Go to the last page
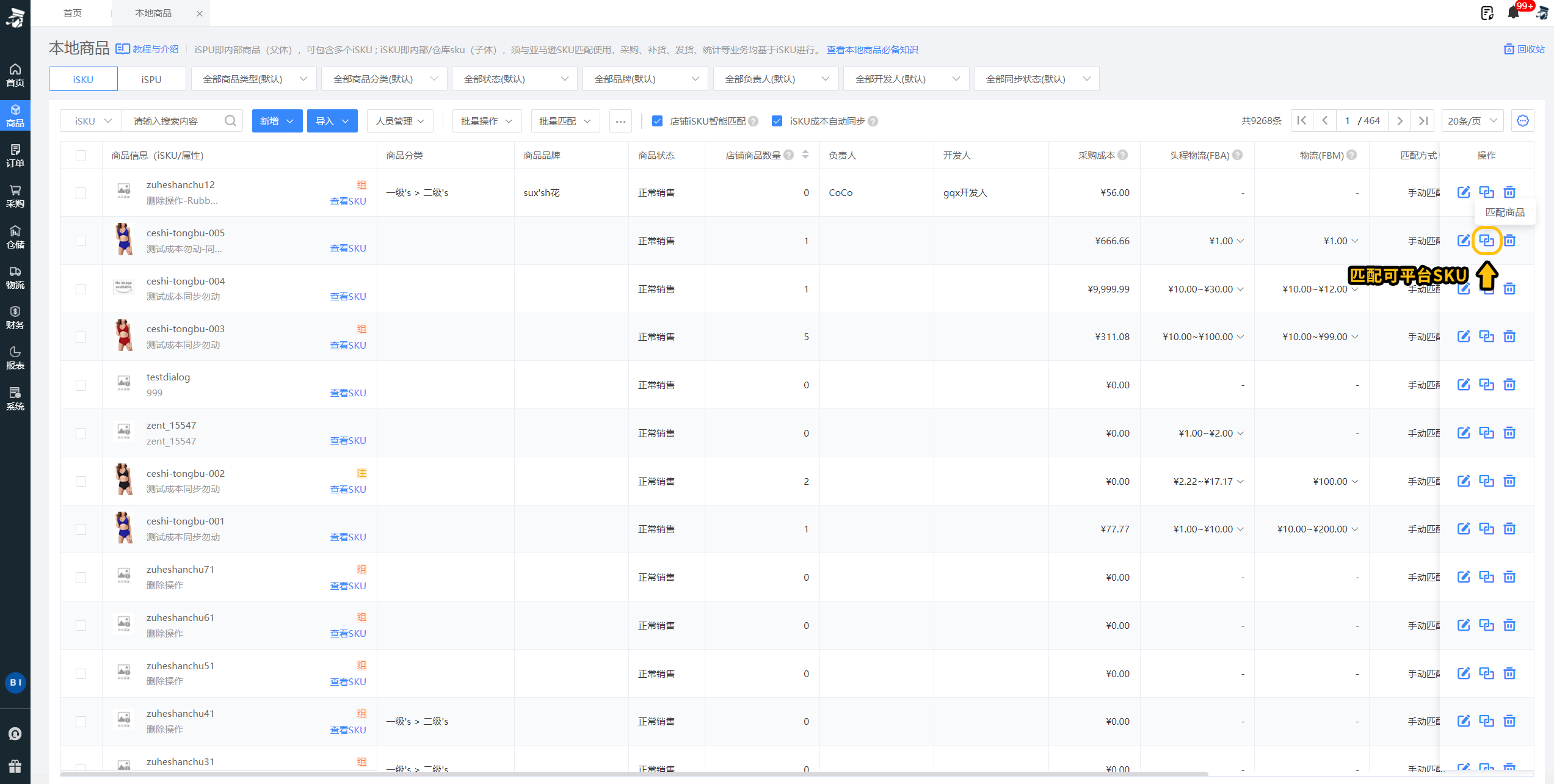The width and height of the screenshot is (1554, 784). click(x=1423, y=121)
